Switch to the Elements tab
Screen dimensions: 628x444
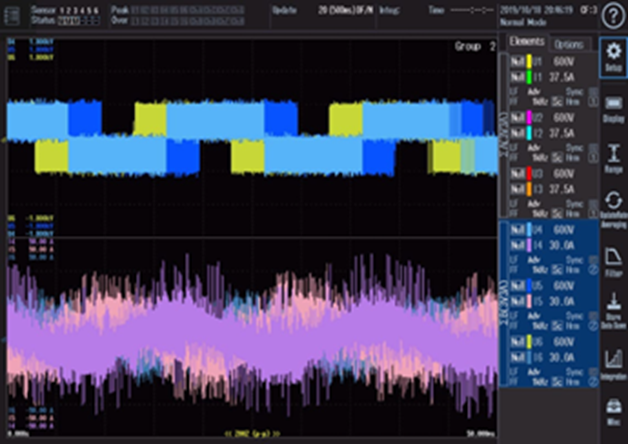coord(526,42)
